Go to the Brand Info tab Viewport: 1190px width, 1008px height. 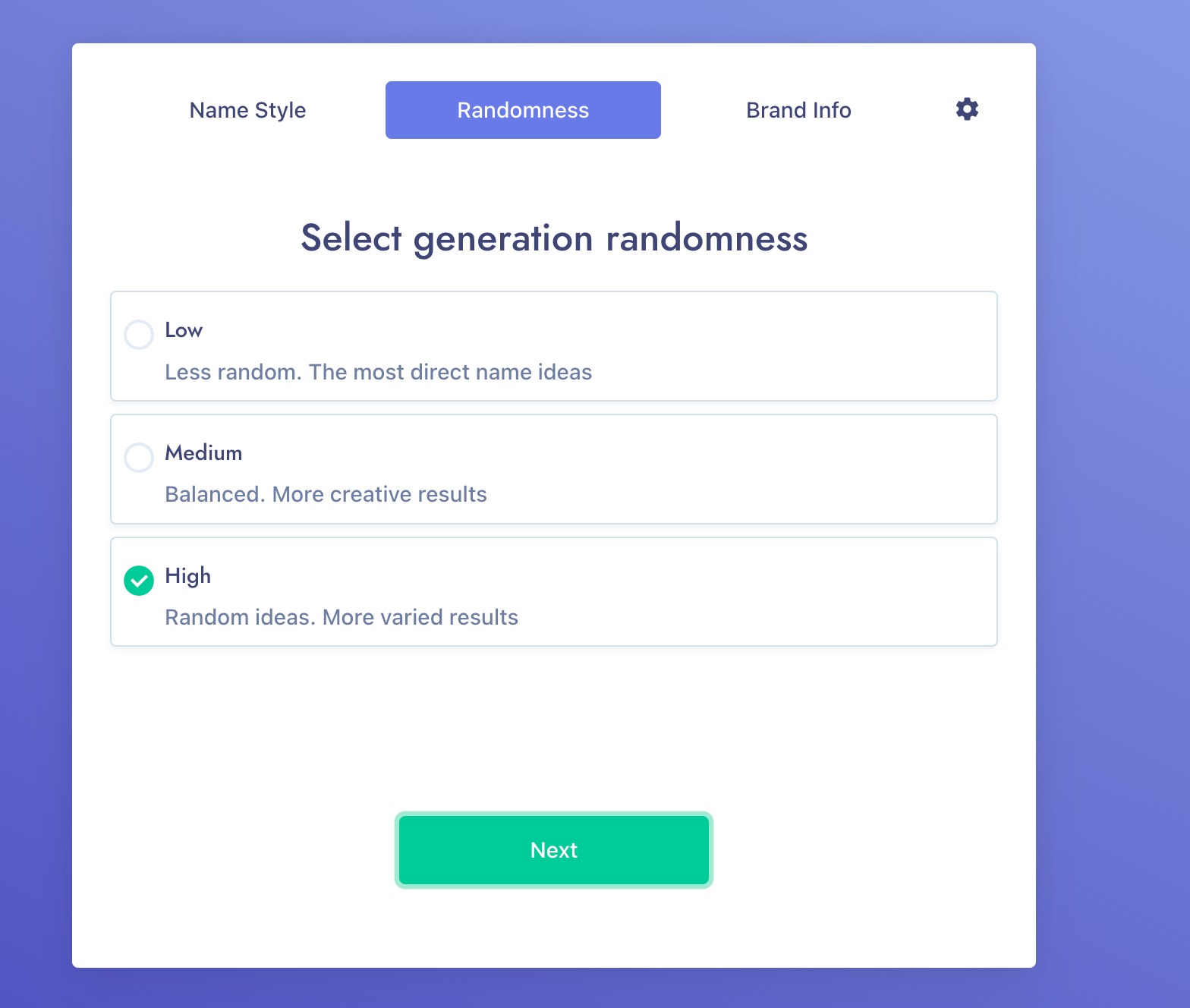[798, 110]
